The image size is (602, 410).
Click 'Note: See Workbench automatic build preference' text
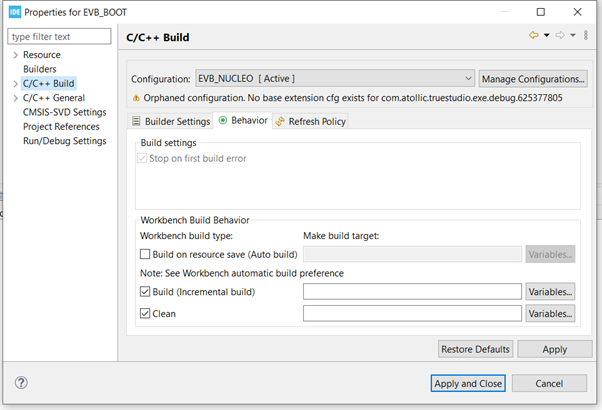tap(242, 273)
